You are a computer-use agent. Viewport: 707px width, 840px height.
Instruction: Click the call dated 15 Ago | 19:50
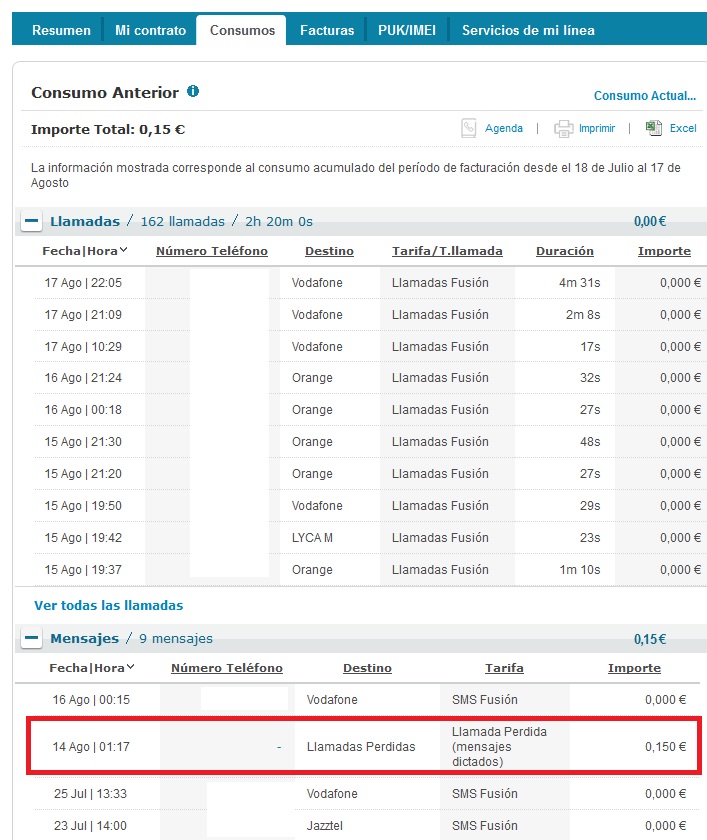(83, 506)
